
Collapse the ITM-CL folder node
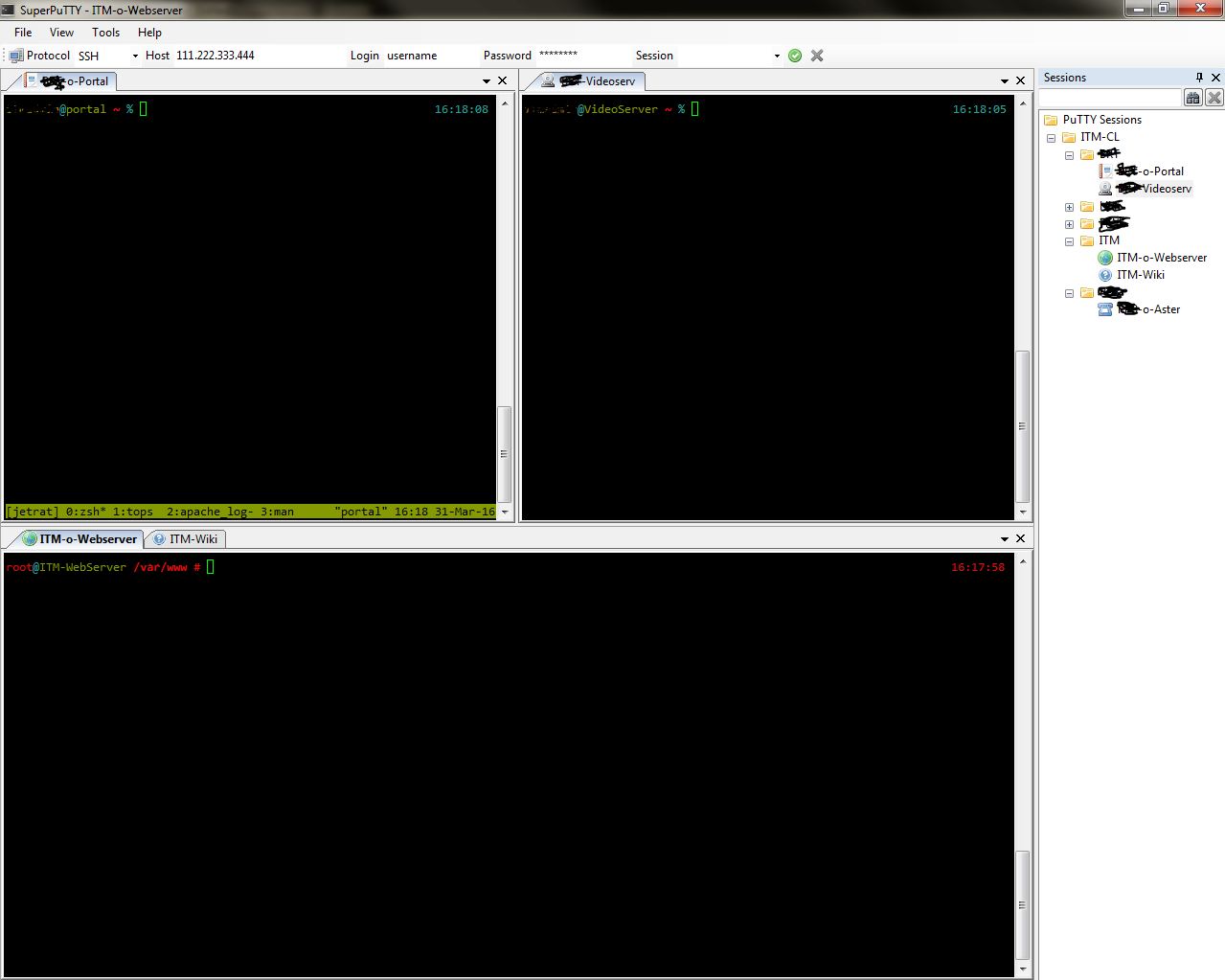coord(1052,138)
